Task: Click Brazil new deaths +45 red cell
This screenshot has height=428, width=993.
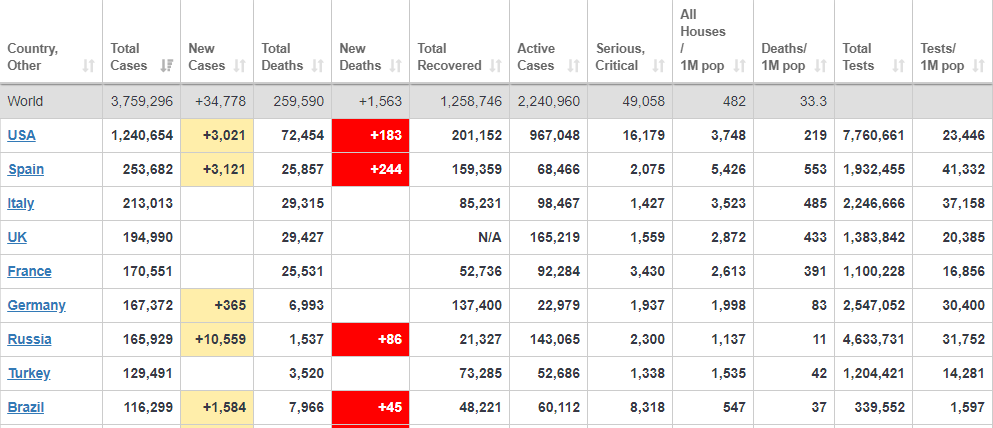Action: point(370,407)
